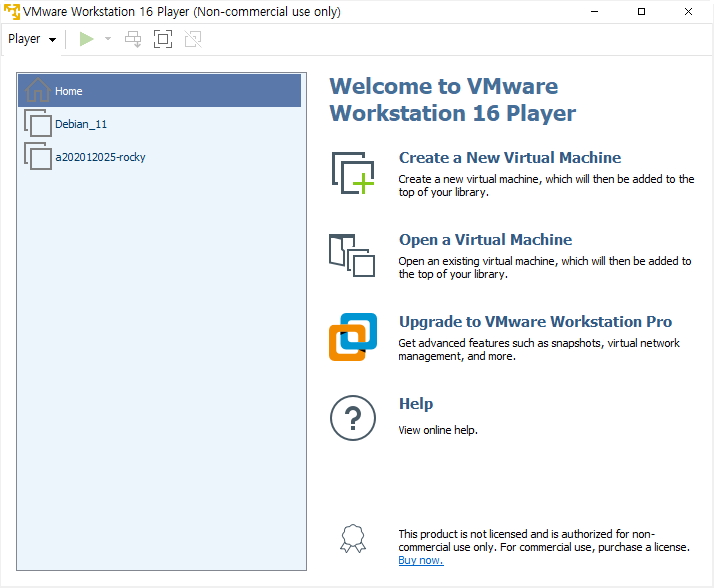Click Send Ctrl+Alt+Del toolbar icon
The height and width of the screenshot is (588, 714).
point(133,39)
